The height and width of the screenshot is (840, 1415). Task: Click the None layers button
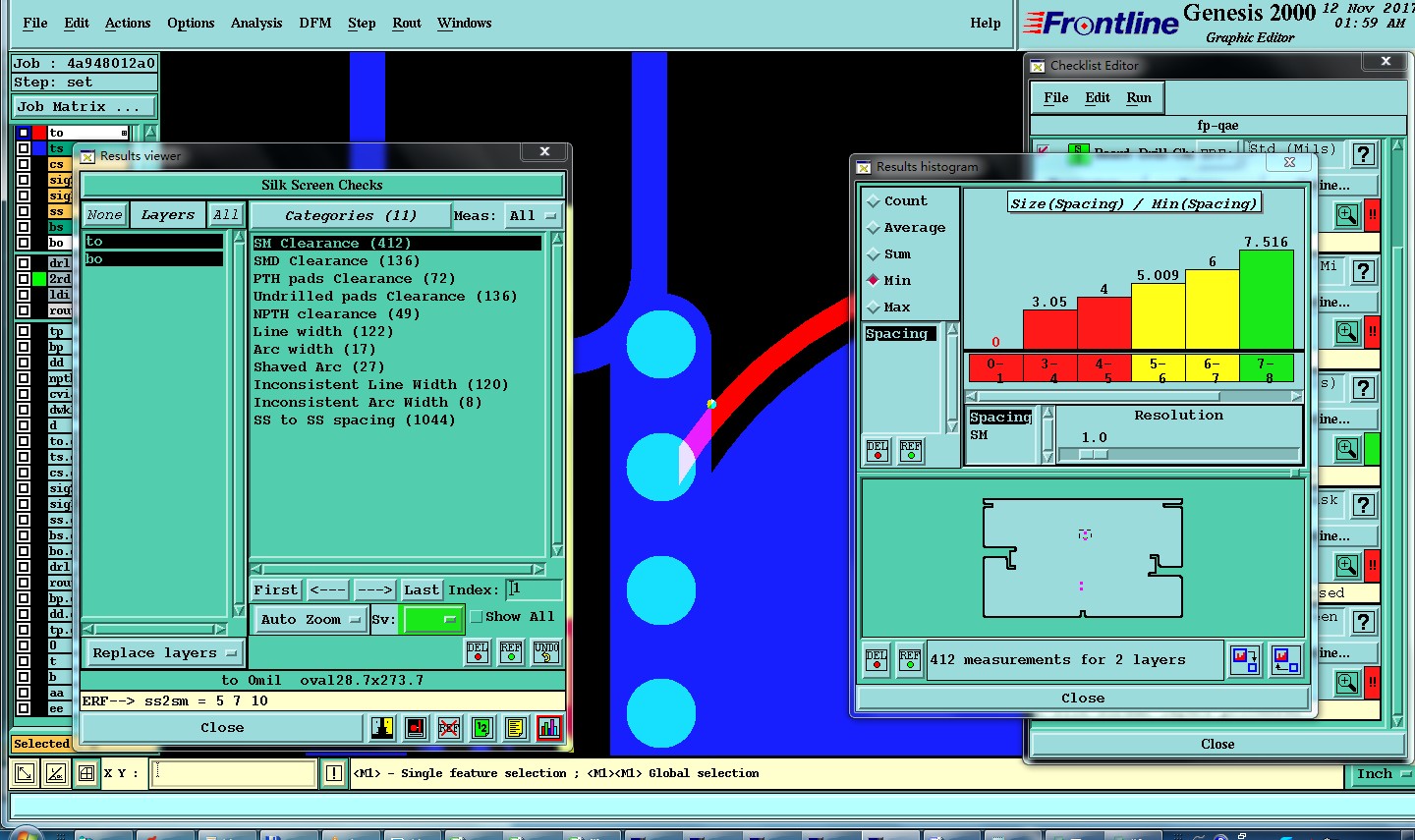104,215
